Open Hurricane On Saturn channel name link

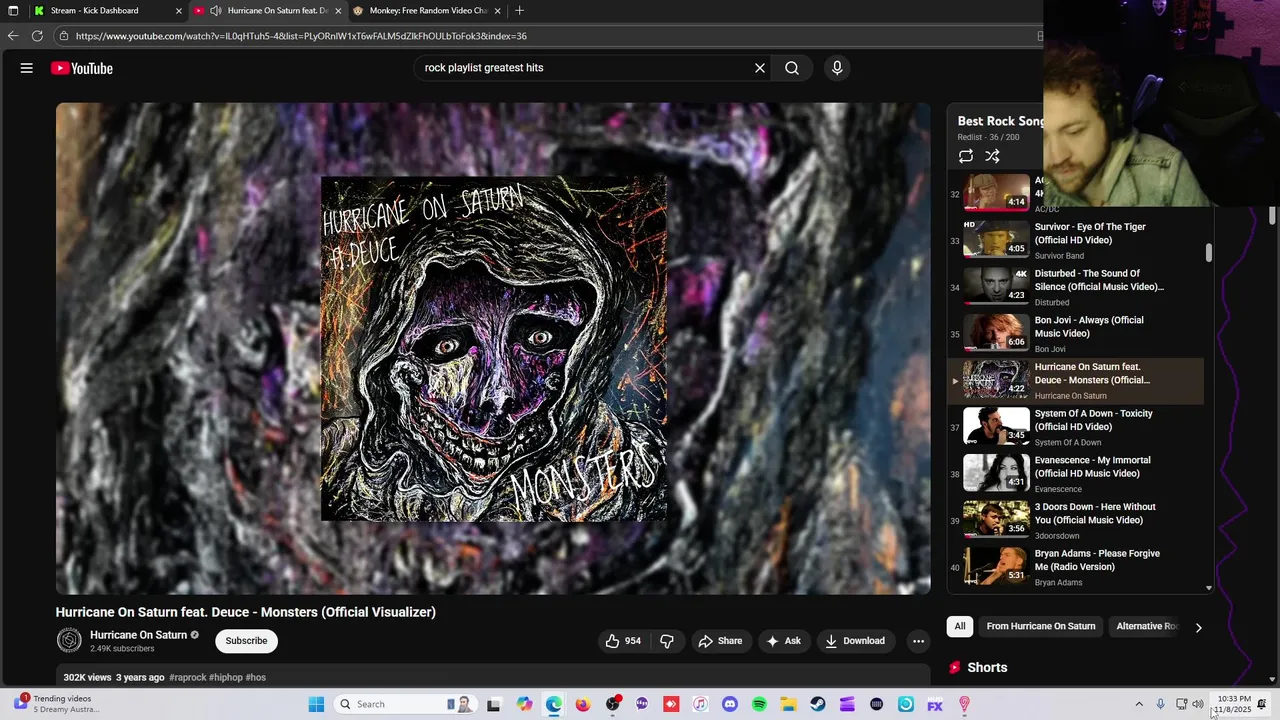pyautogui.click(x=139, y=635)
